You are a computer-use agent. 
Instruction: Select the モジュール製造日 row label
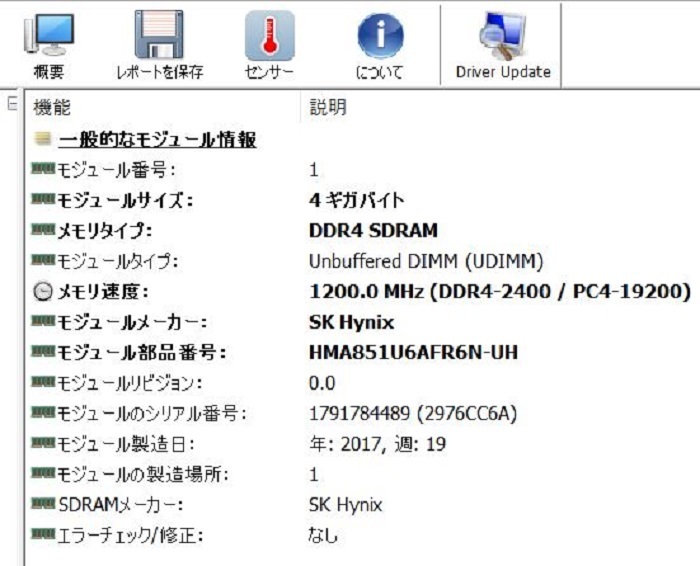pos(125,444)
